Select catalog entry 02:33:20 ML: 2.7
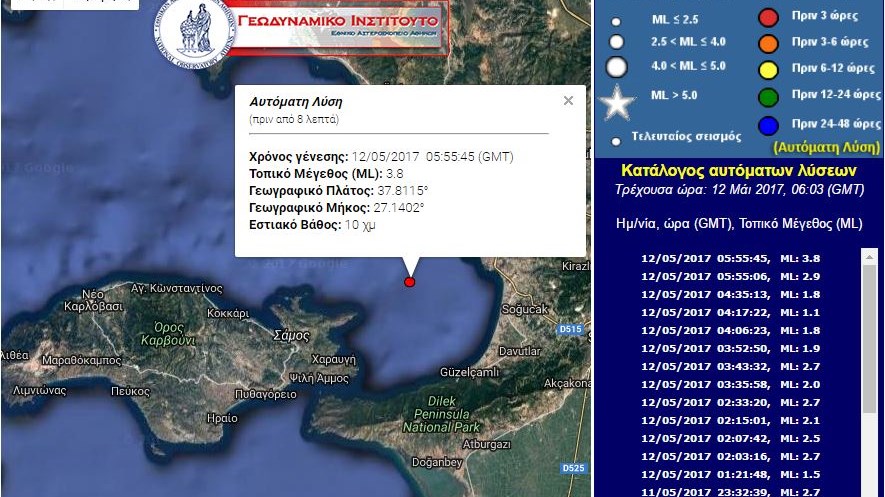The height and width of the screenshot is (497, 885). tap(730, 403)
